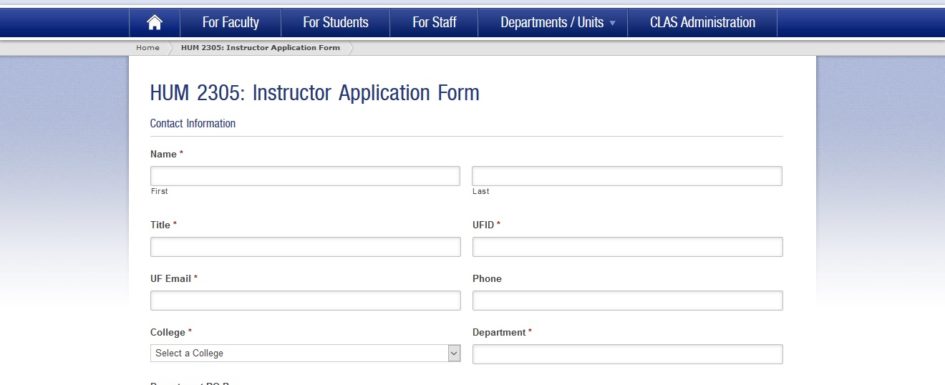Viewport: 945px width, 385px height.
Task: Focus the Last name field
Action: [x=627, y=176]
